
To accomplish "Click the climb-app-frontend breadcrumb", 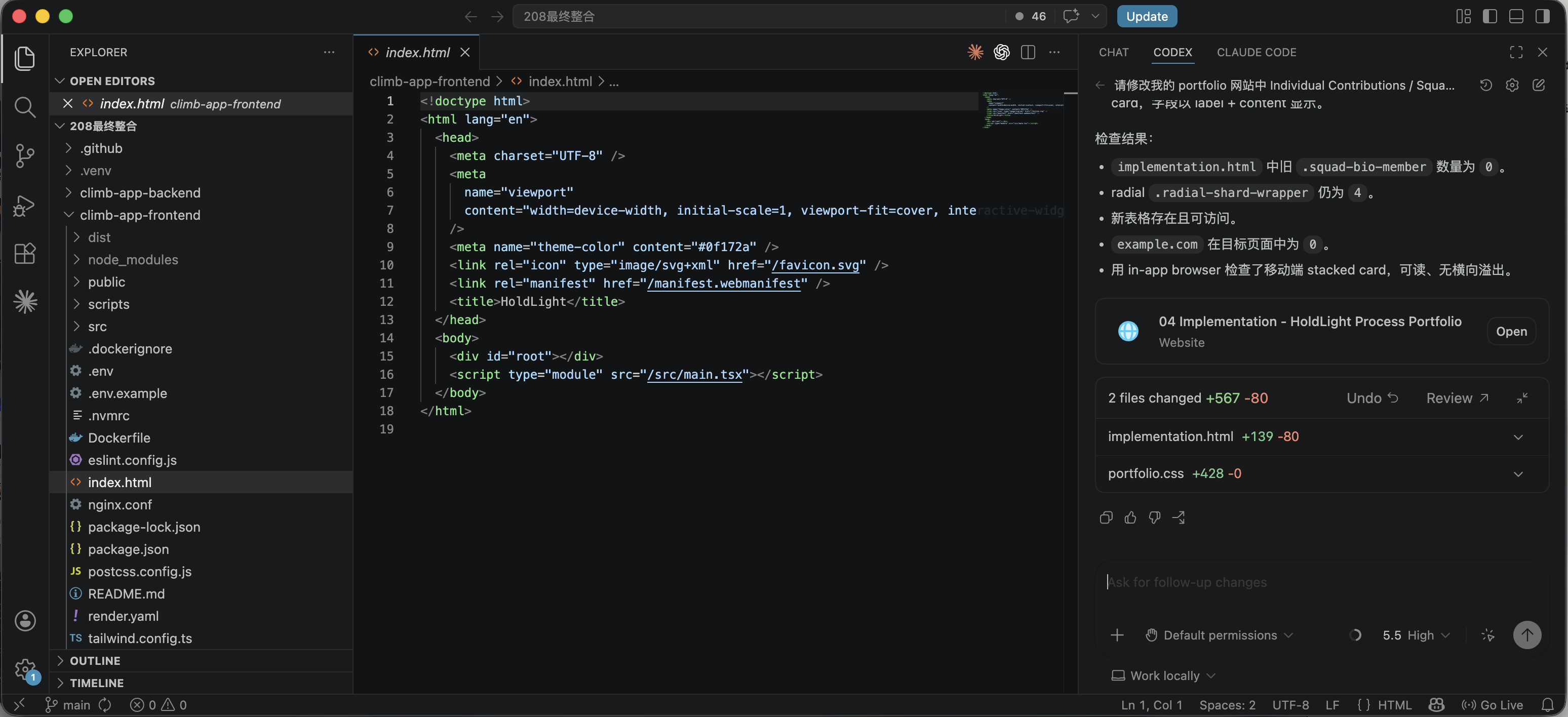I will tap(430, 82).
